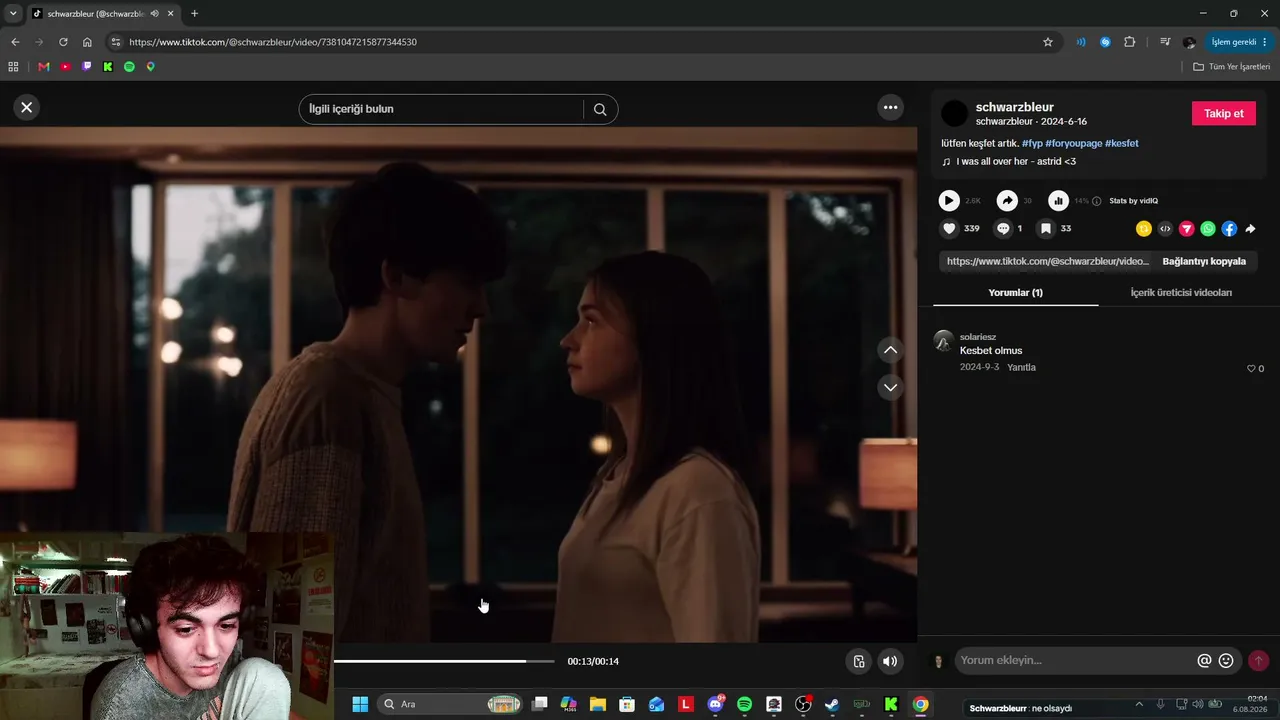This screenshot has height=720, width=1280.
Task: Mute the video with speaker icon
Action: [890, 661]
